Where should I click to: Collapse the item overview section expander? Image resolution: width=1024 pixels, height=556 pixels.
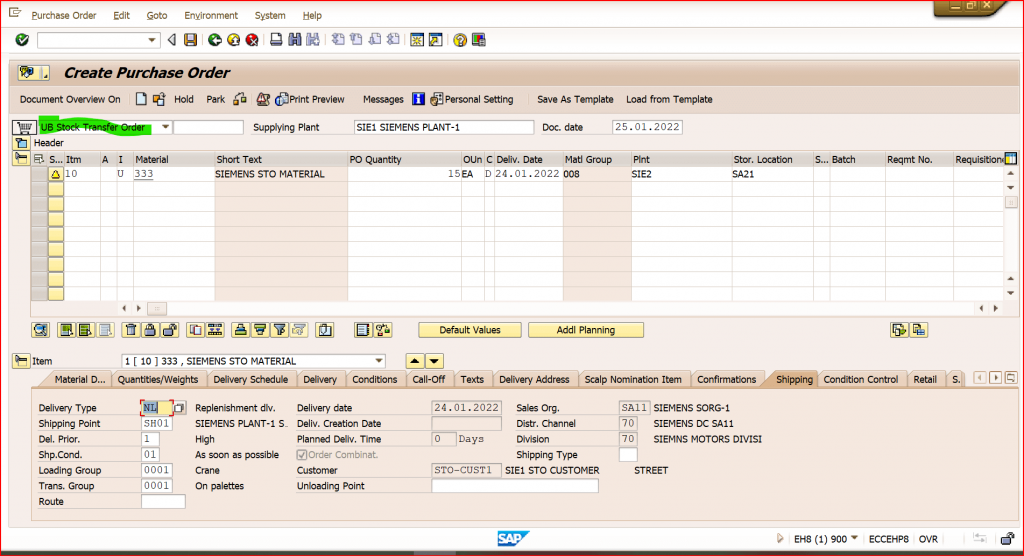click(x=22, y=158)
